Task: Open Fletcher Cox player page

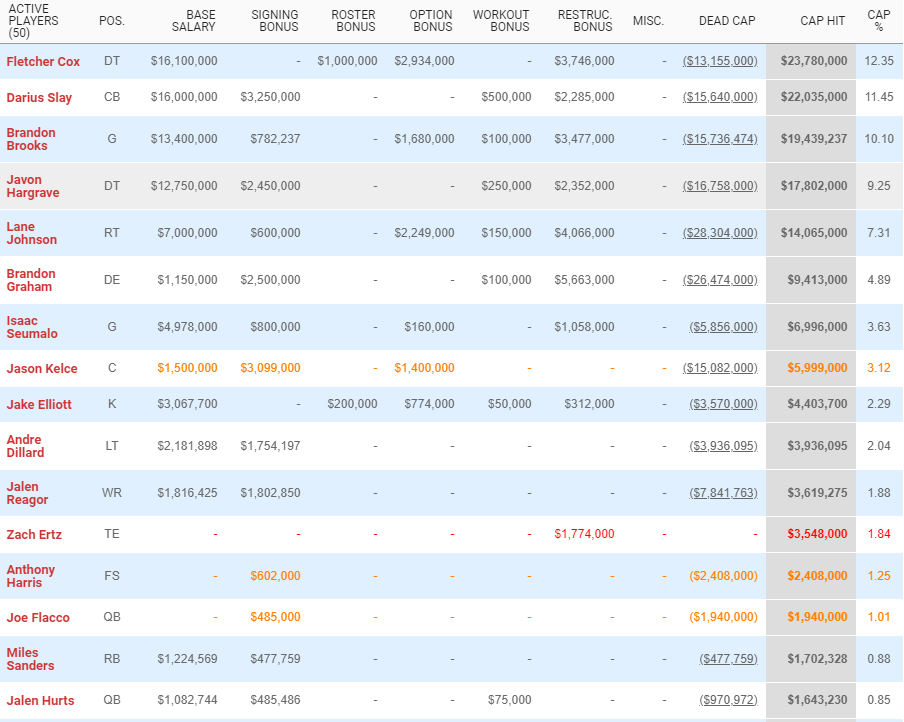Action: 43,61
